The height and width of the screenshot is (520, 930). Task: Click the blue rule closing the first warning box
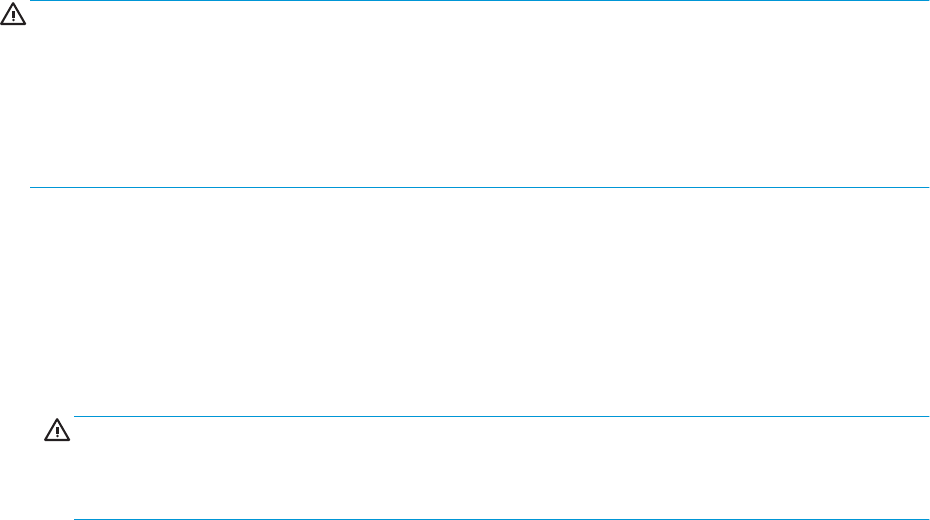coord(479,187)
